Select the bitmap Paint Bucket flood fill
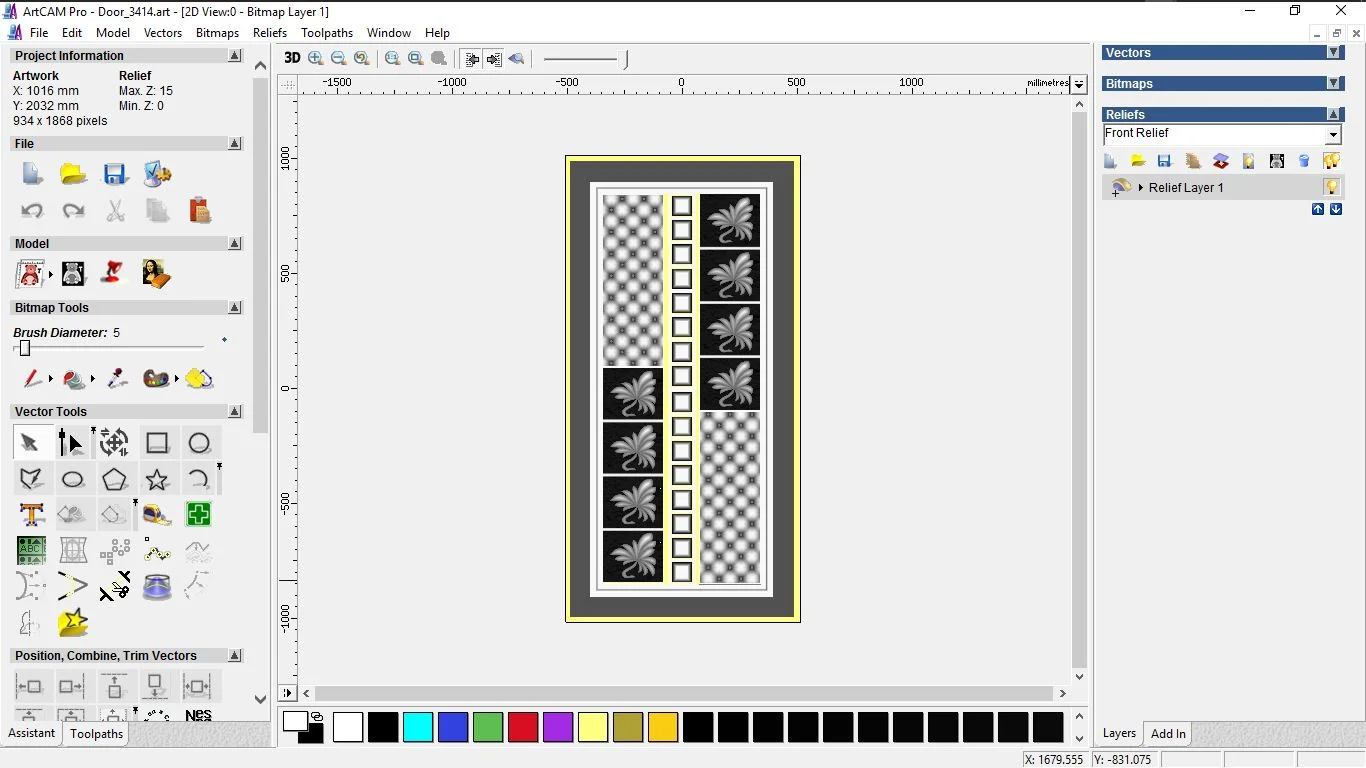The height and width of the screenshot is (768, 1366). click(x=199, y=379)
